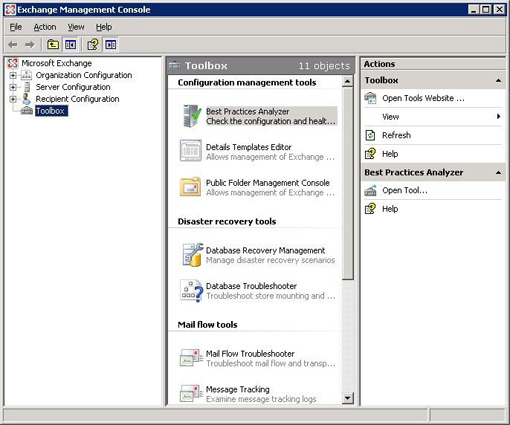Click the Show/Hide Console Tree toolbar icon
Image resolution: width=510 pixels, height=425 pixels.
tap(71, 44)
